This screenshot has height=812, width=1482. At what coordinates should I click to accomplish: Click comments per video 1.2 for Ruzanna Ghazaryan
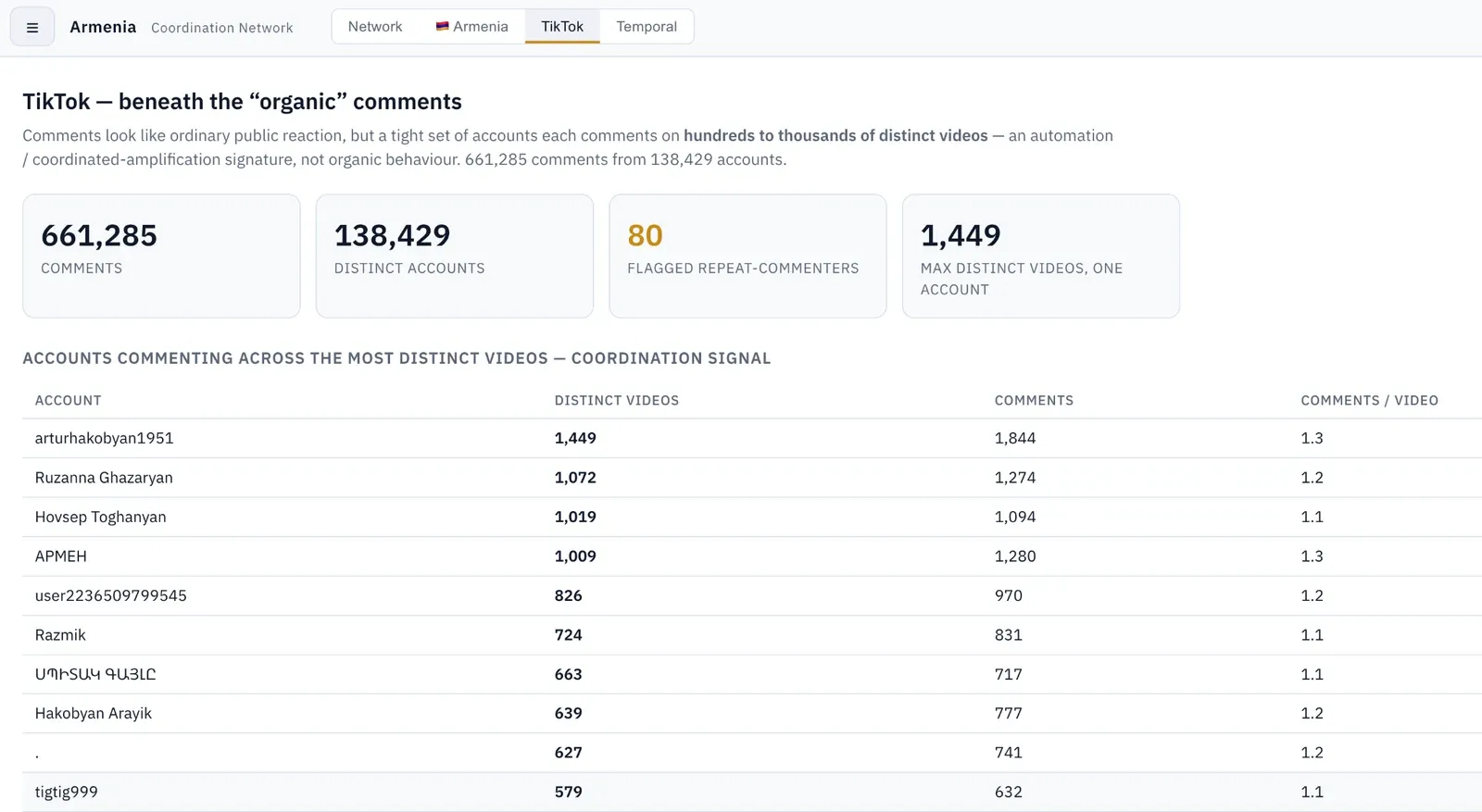[1312, 478]
